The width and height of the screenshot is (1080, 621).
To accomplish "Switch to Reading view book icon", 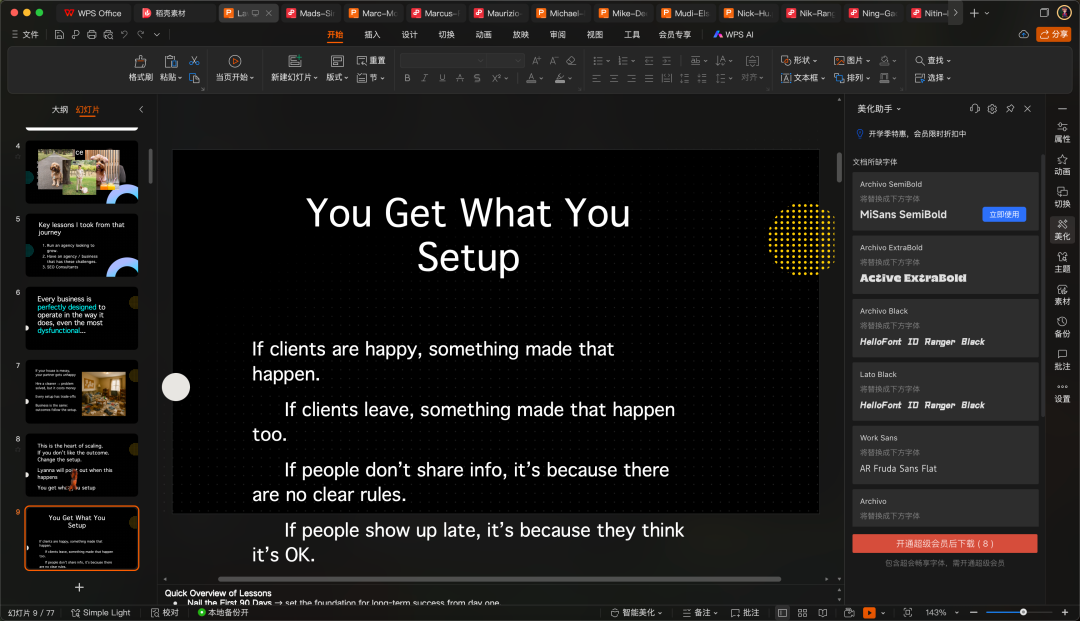I will (822, 613).
